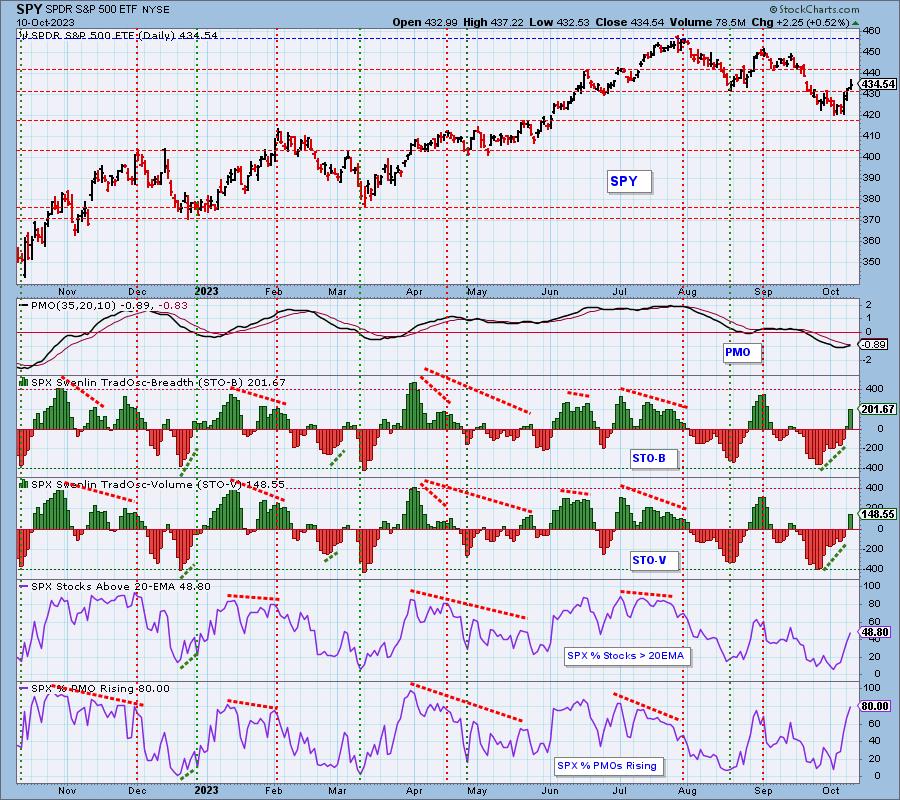This screenshot has width=900, height=800.
Task: Click the SPX % PMOs Rising label box
Action: point(607,766)
